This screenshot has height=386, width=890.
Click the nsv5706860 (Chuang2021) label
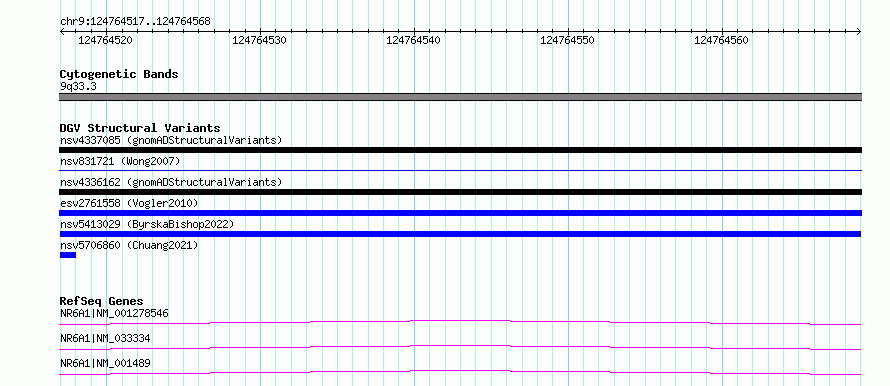point(129,245)
